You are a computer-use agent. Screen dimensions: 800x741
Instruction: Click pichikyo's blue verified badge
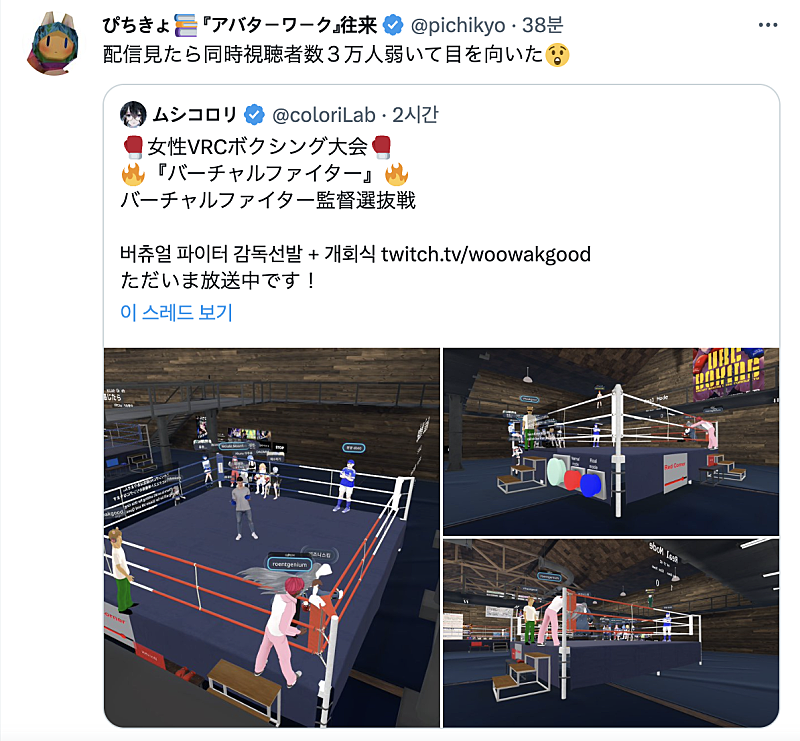(393, 25)
